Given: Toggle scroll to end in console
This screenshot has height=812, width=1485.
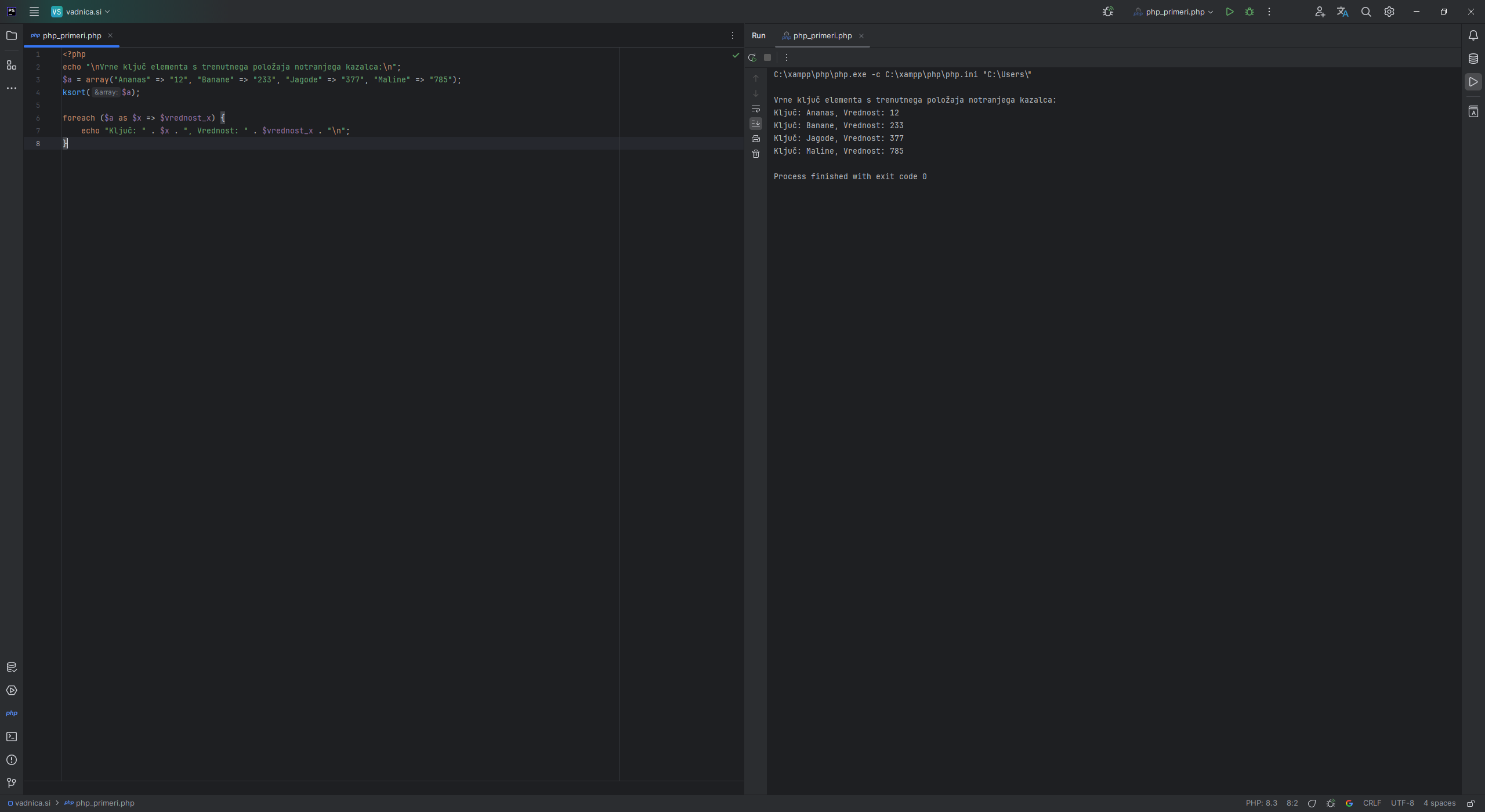Looking at the screenshot, I should coord(755,123).
